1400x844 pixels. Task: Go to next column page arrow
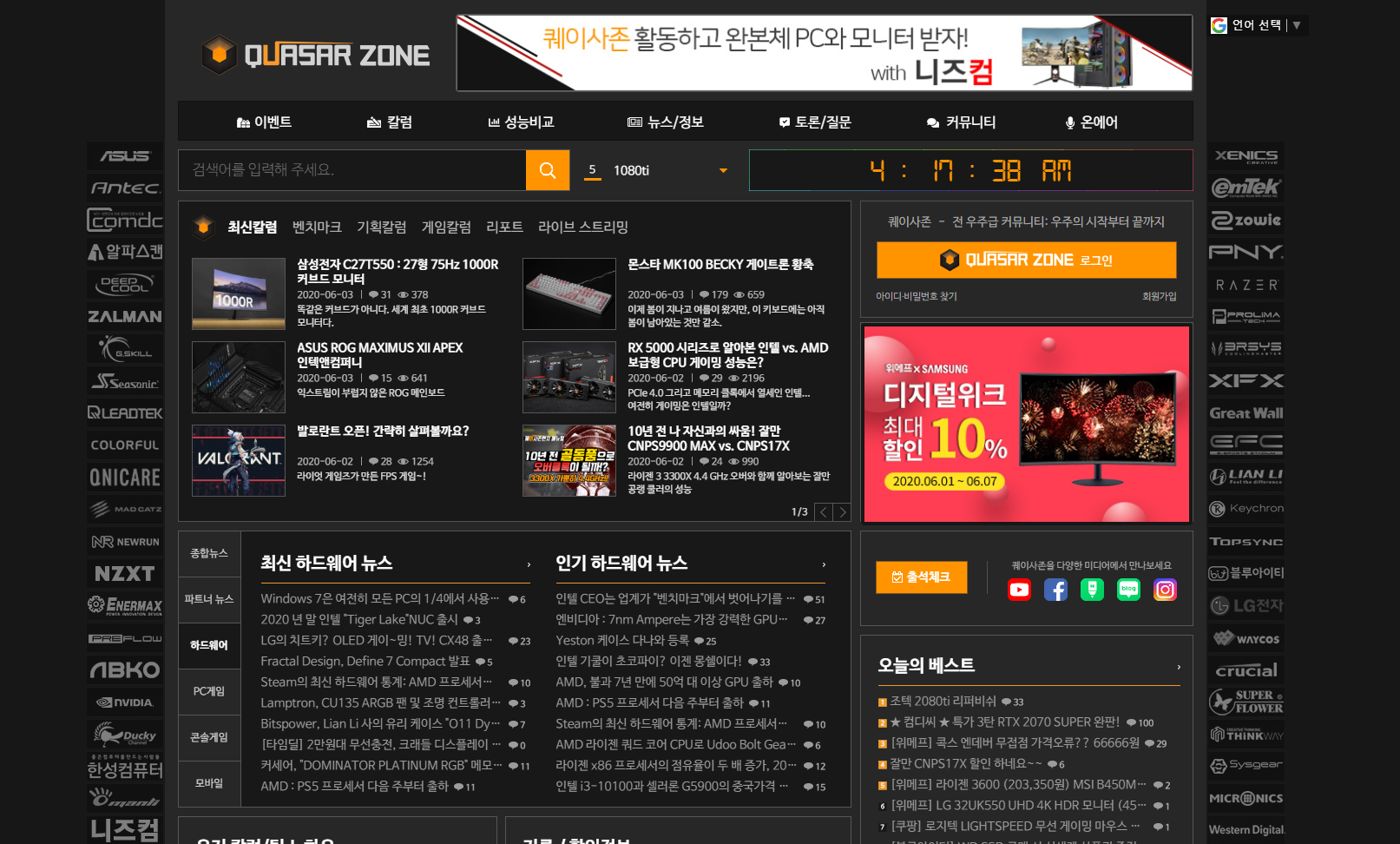pyautogui.click(x=842, y=512)
